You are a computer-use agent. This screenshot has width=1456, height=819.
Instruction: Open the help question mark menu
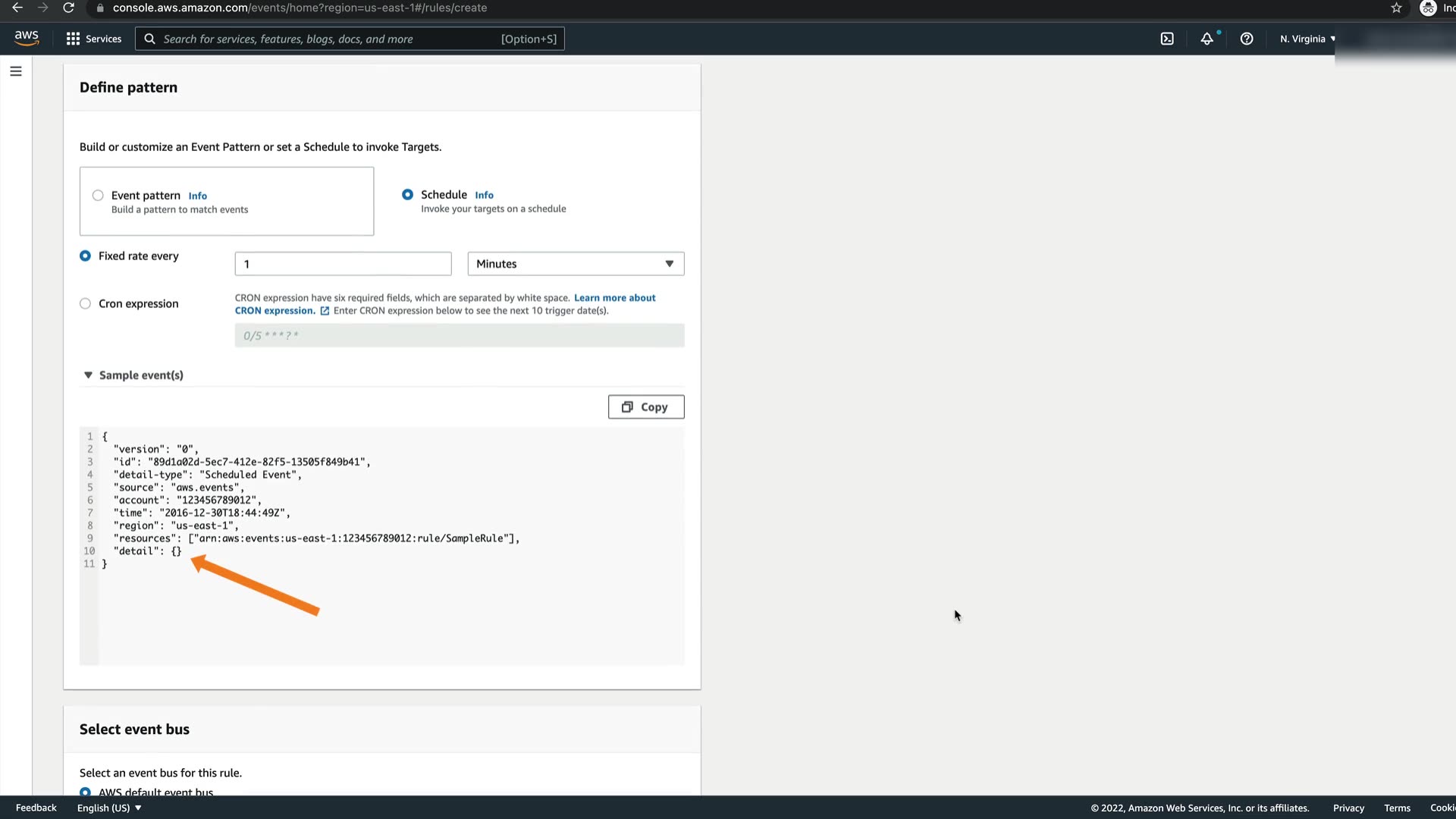tap(1247, 39)
